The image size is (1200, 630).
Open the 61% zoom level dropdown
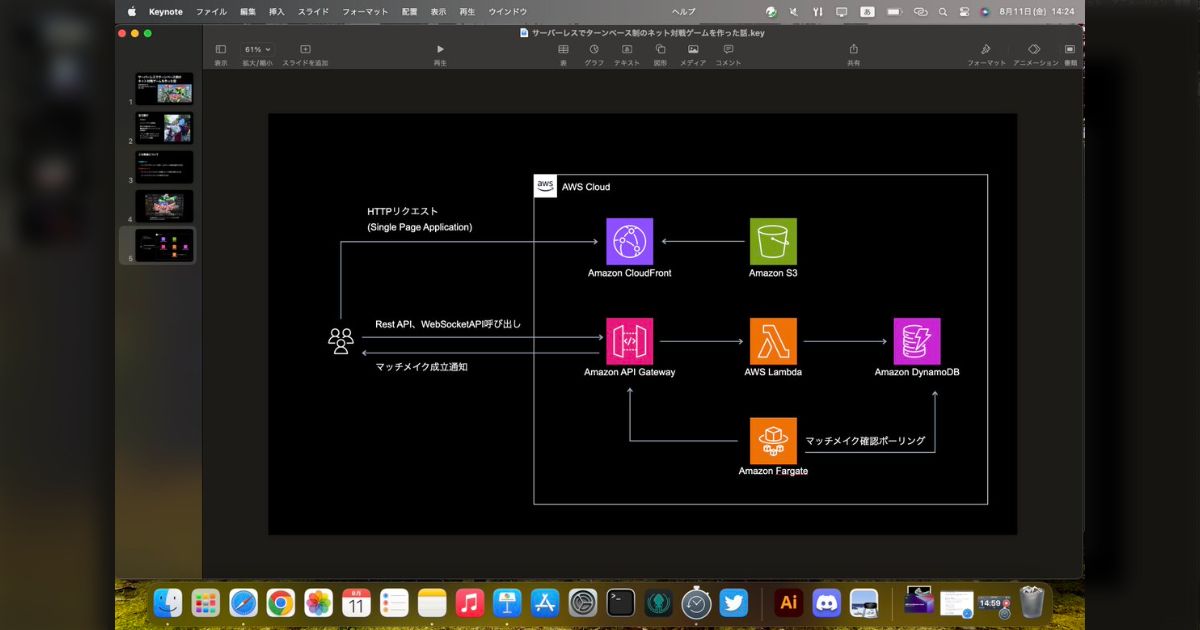pos(255,48)
